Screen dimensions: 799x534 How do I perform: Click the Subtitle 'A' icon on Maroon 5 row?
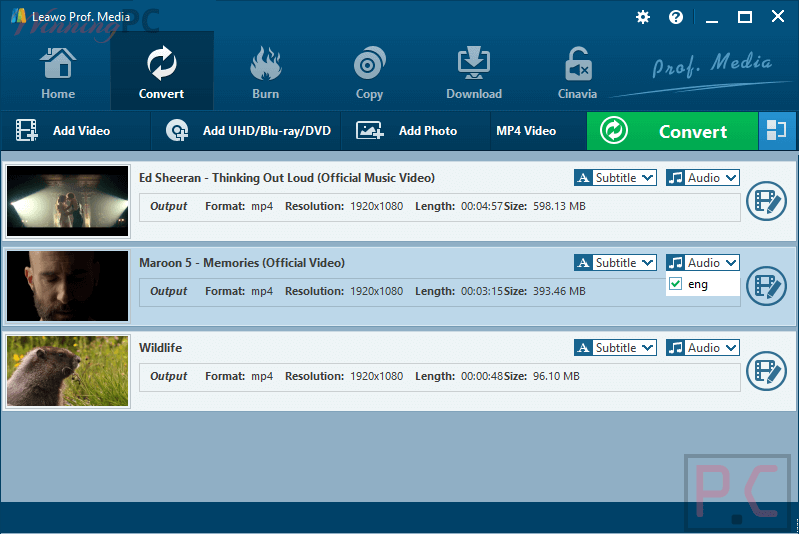click(x=583, y=263)
